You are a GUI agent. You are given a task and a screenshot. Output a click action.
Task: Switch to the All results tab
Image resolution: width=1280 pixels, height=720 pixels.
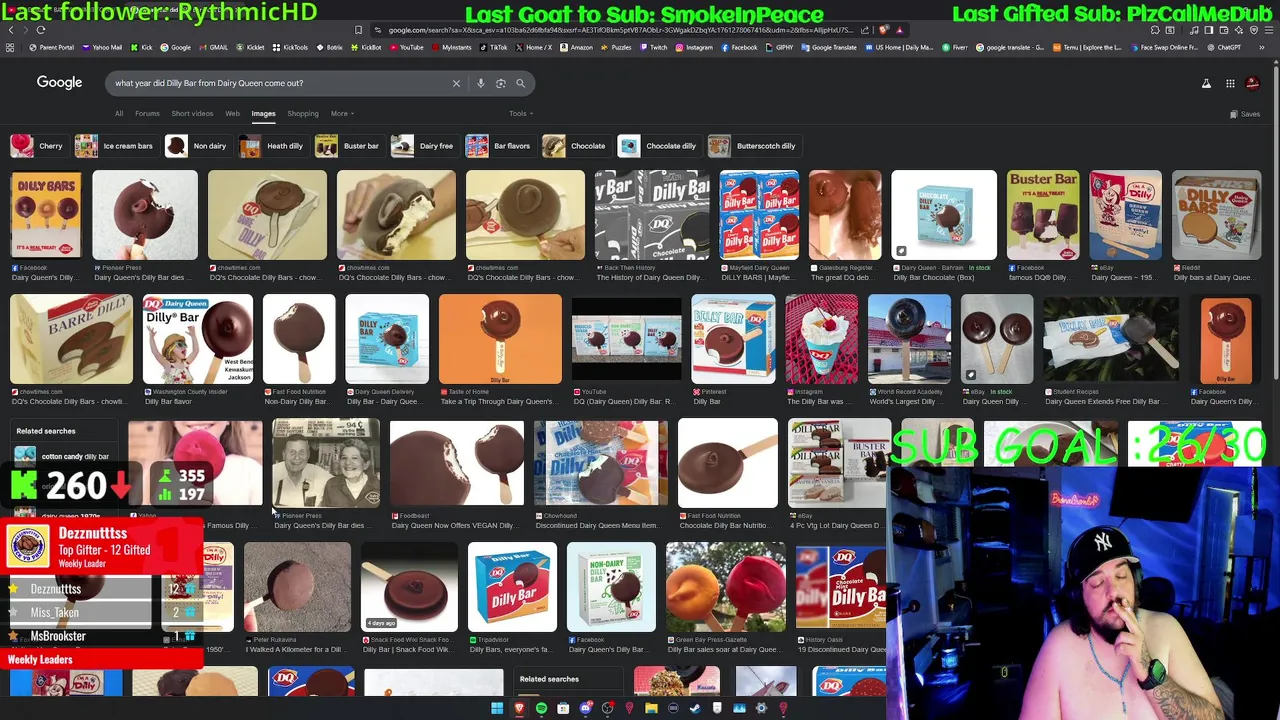point(119,114)
